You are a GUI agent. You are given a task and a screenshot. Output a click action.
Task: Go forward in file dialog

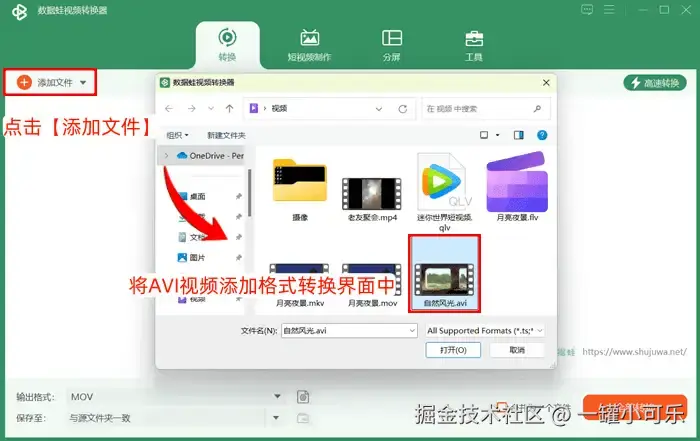192,108
